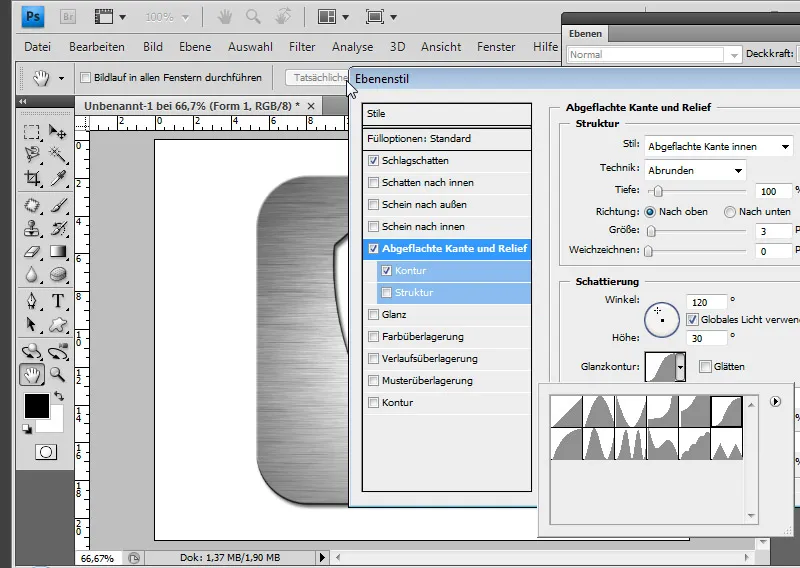This screenshot has width=800, height=568.
Task: Select the Zoom magnifier tool
Action: [58, 375]
